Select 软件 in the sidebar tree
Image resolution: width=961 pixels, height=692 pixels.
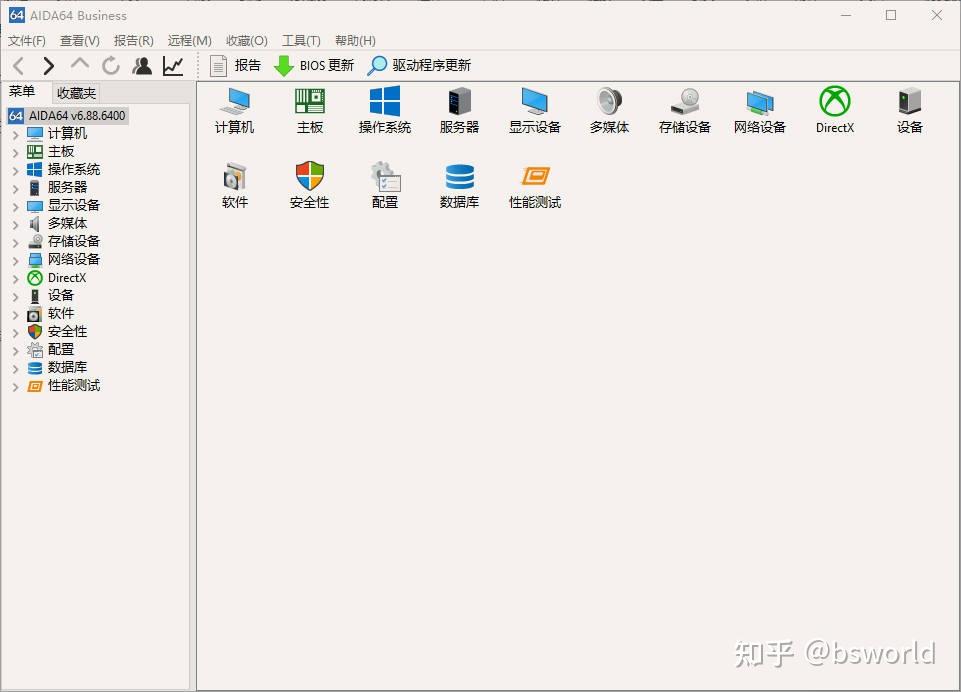[x=61, y=314]
